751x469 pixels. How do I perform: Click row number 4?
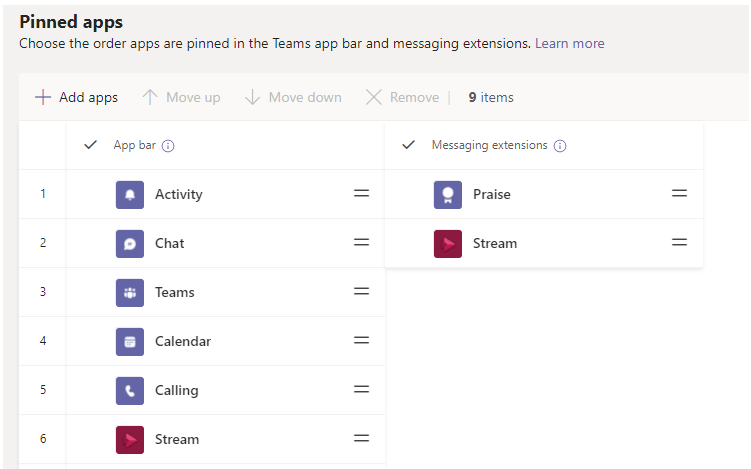[43, 341]
